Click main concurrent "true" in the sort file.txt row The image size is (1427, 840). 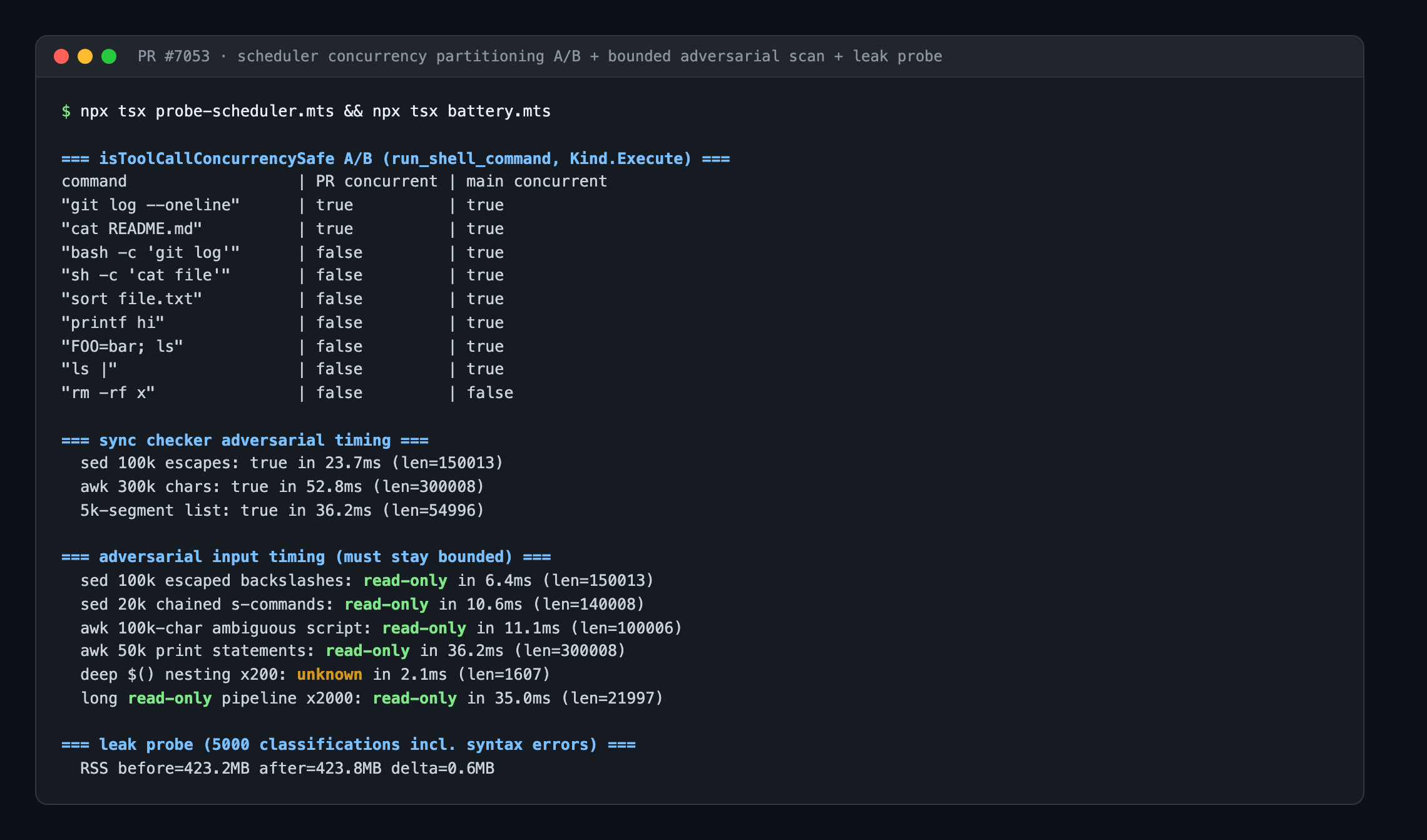tap(485, 299)
